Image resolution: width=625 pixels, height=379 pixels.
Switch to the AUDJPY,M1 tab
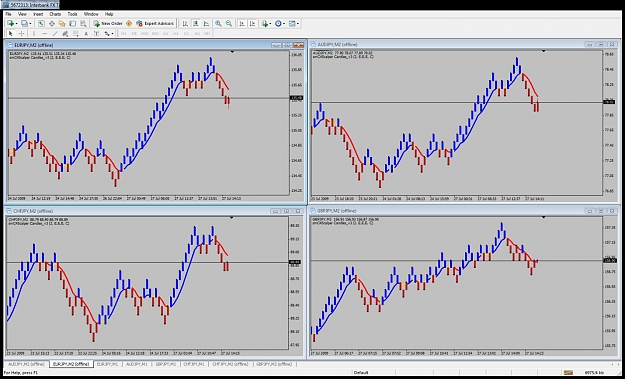[137, 364]
